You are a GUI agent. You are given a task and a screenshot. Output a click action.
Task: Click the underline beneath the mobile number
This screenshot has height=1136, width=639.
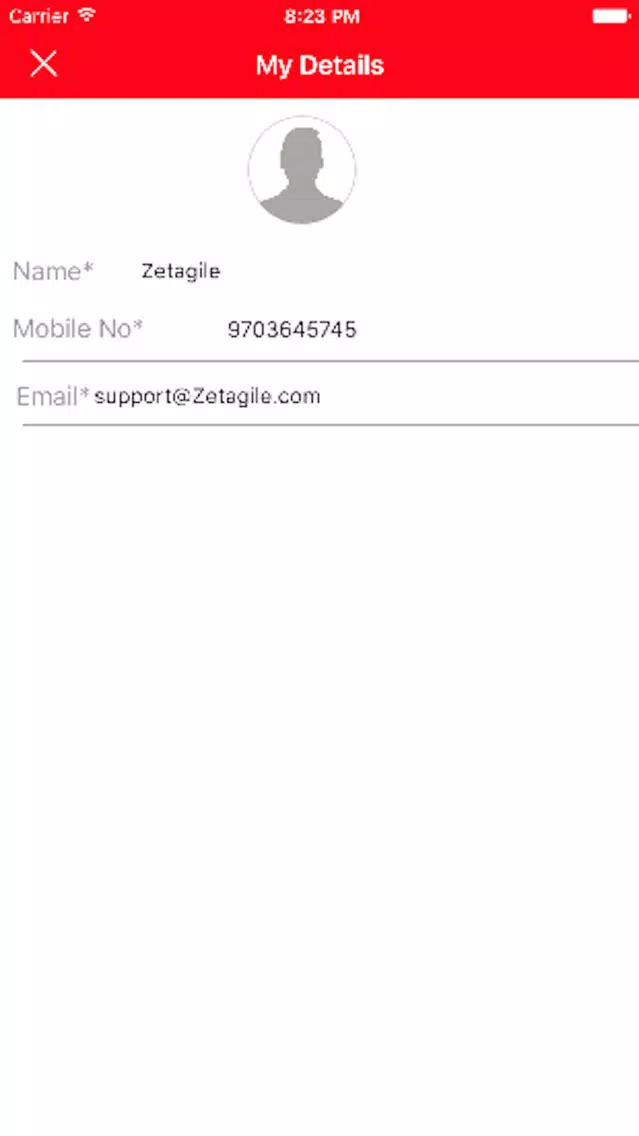click(x=330, y=360)
